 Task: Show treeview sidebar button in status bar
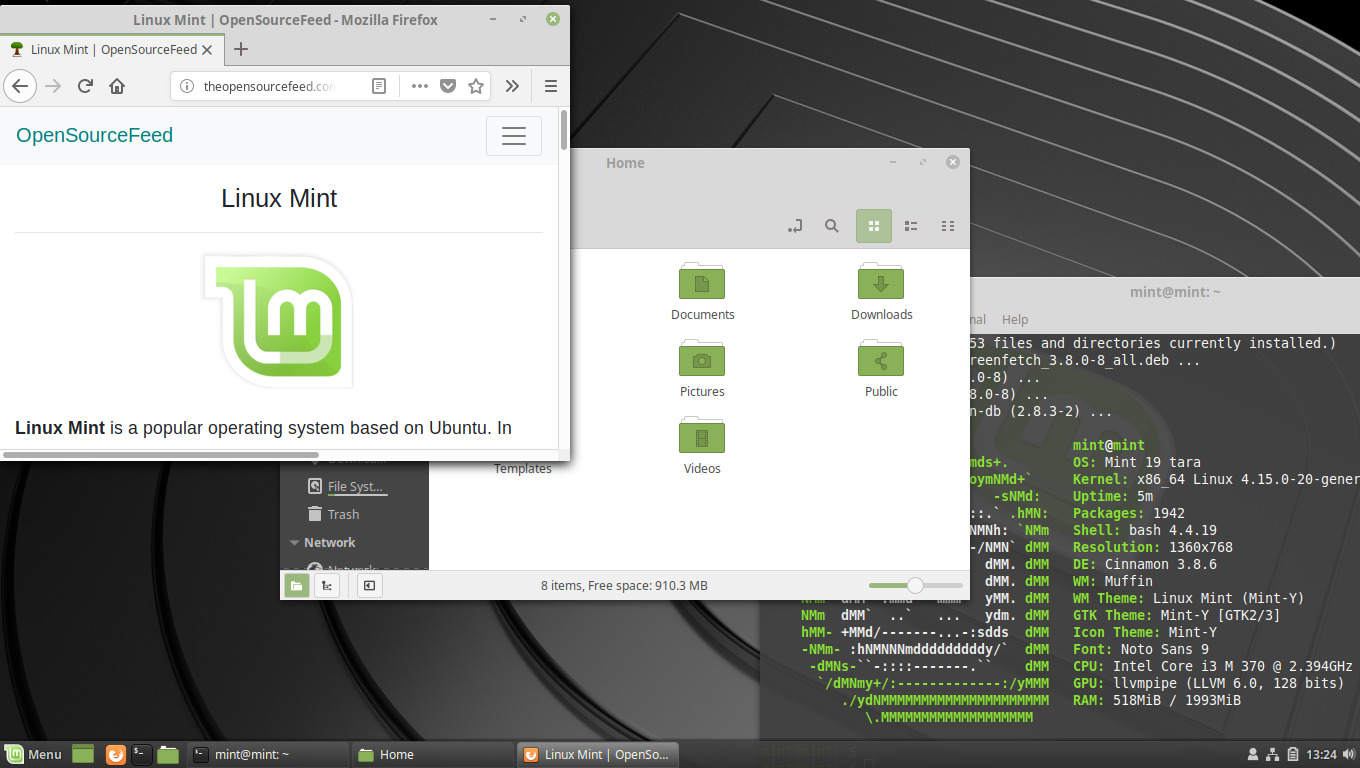(327, 585)
